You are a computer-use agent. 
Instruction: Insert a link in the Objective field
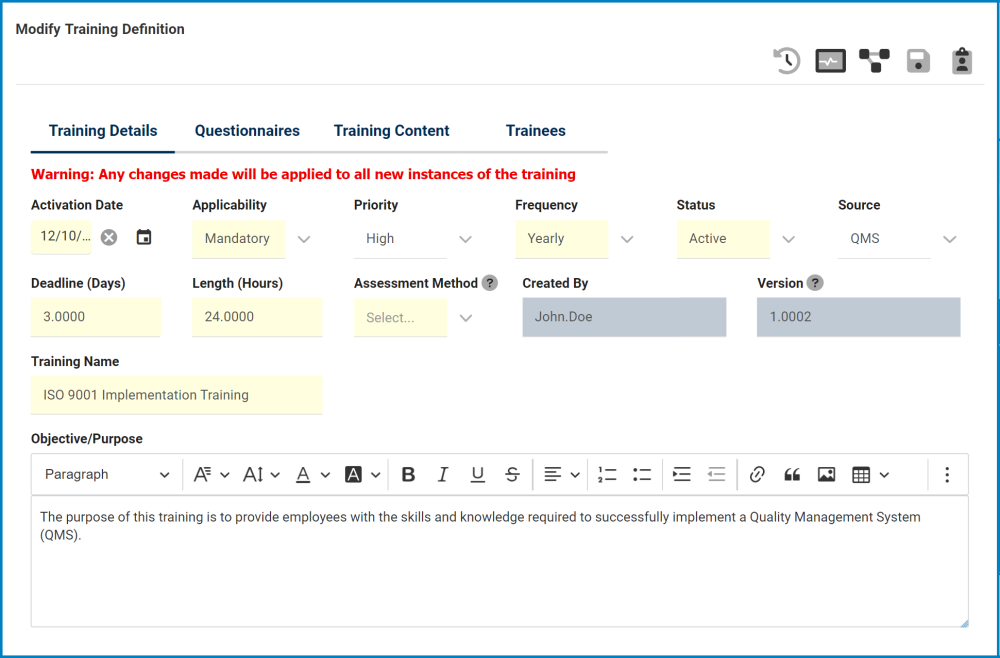[x=757, y=474]
